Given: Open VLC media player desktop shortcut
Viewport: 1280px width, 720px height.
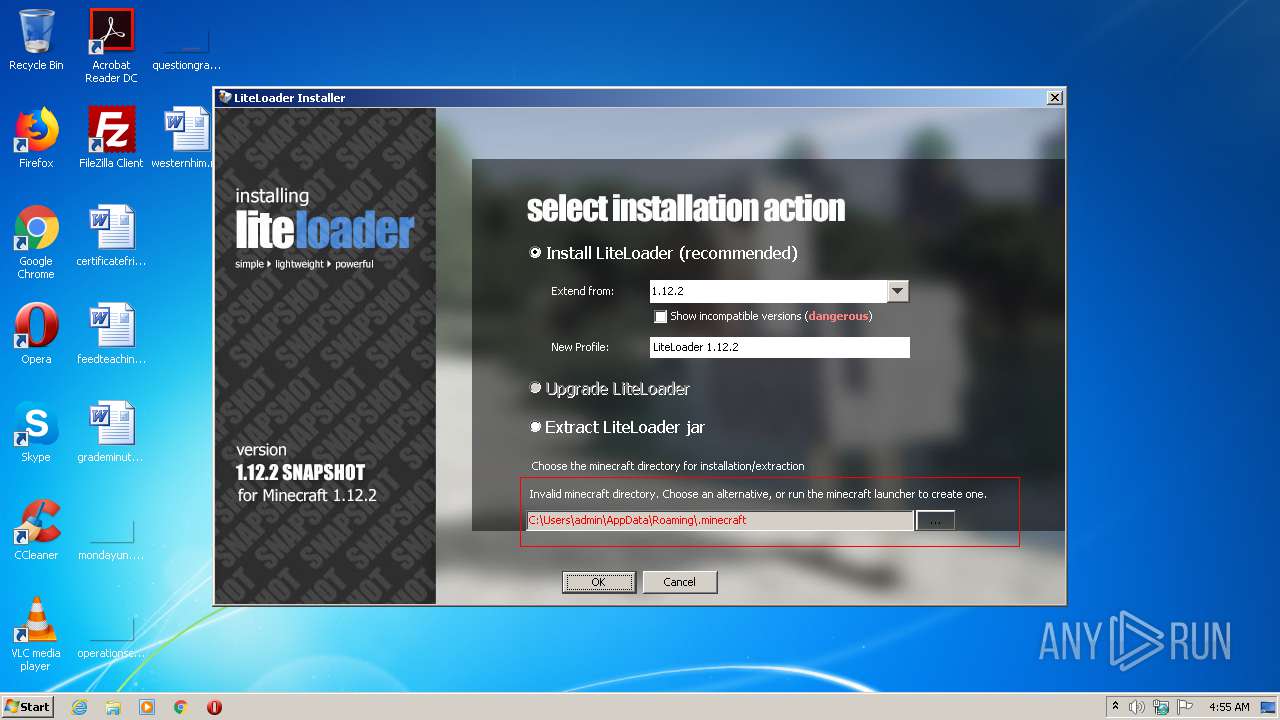Looking at the screenshot, I should pos(36,634).
